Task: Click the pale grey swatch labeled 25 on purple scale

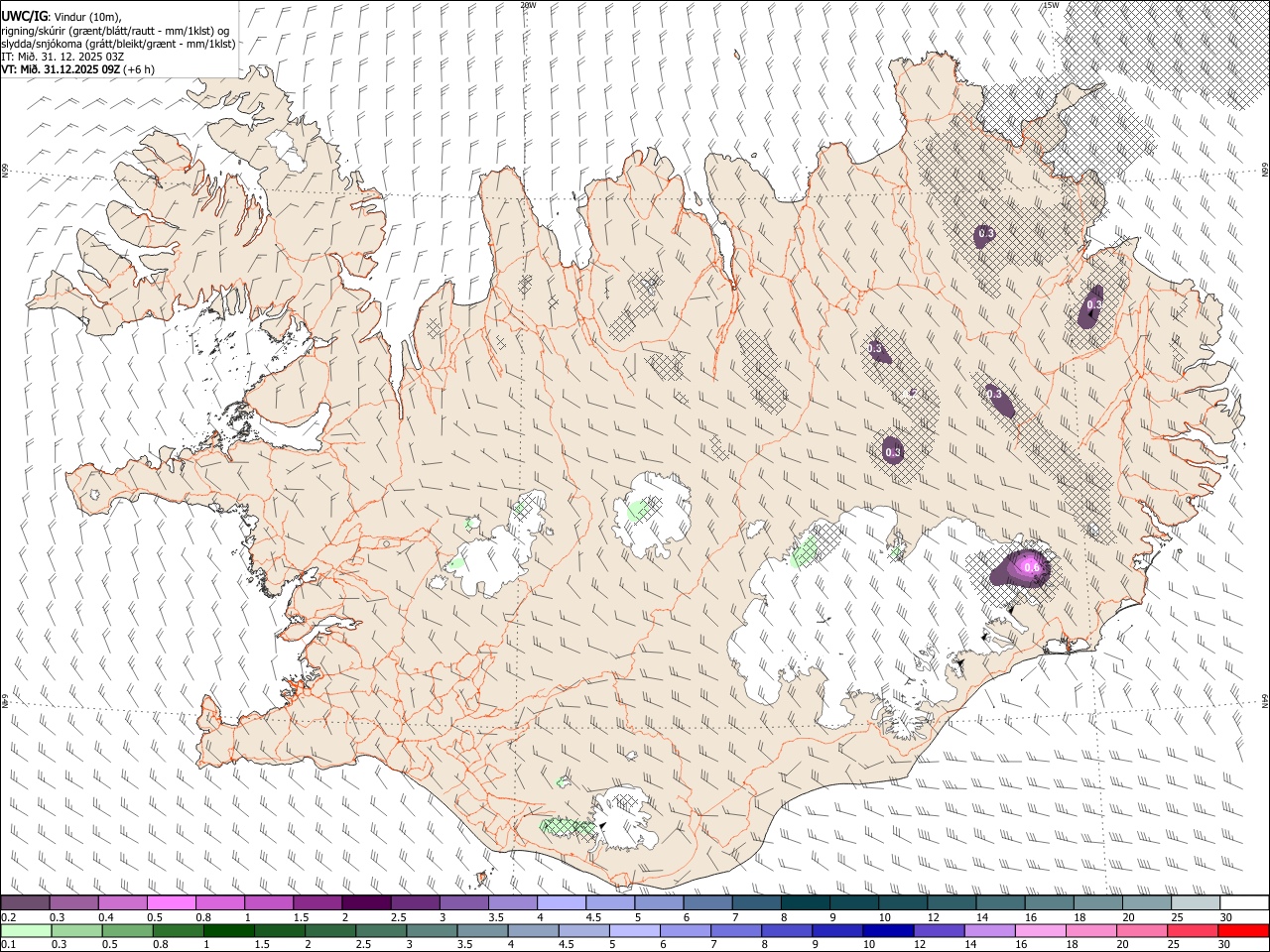Action: point(1196,903)
